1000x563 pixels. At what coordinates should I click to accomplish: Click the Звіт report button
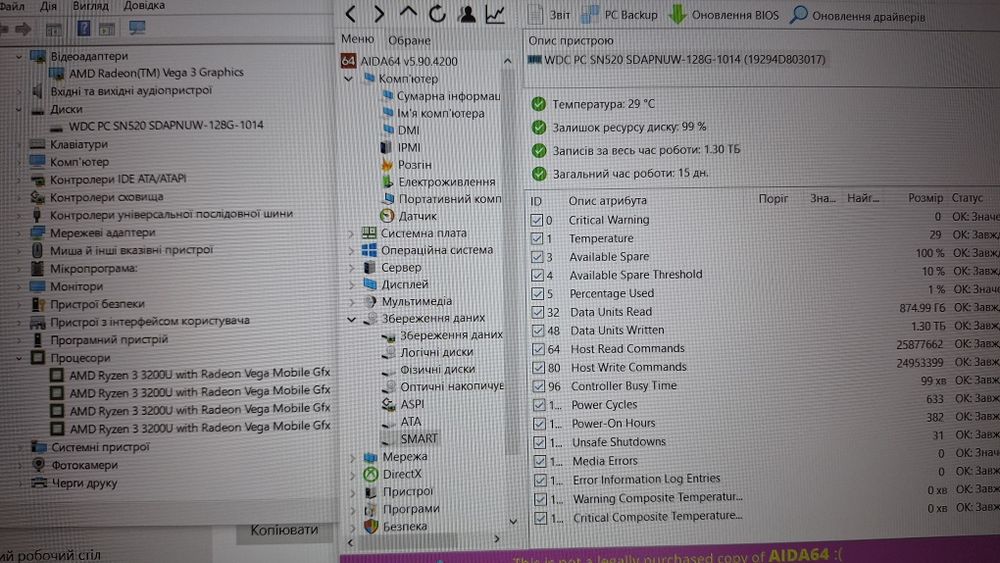pos(549,15)
